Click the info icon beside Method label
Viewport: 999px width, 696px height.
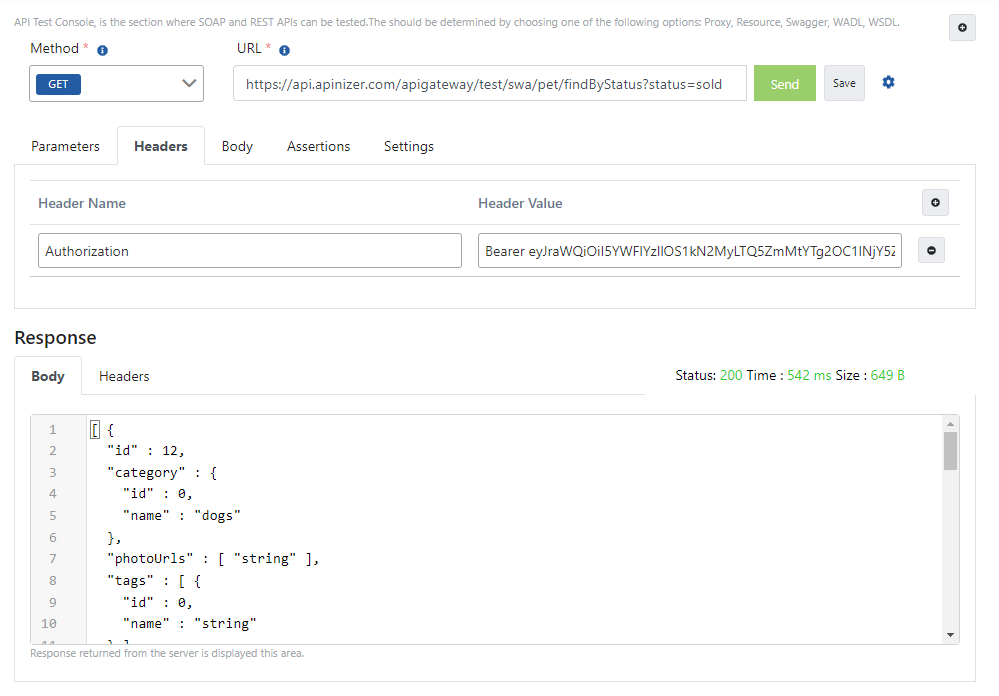coord(102,50)
